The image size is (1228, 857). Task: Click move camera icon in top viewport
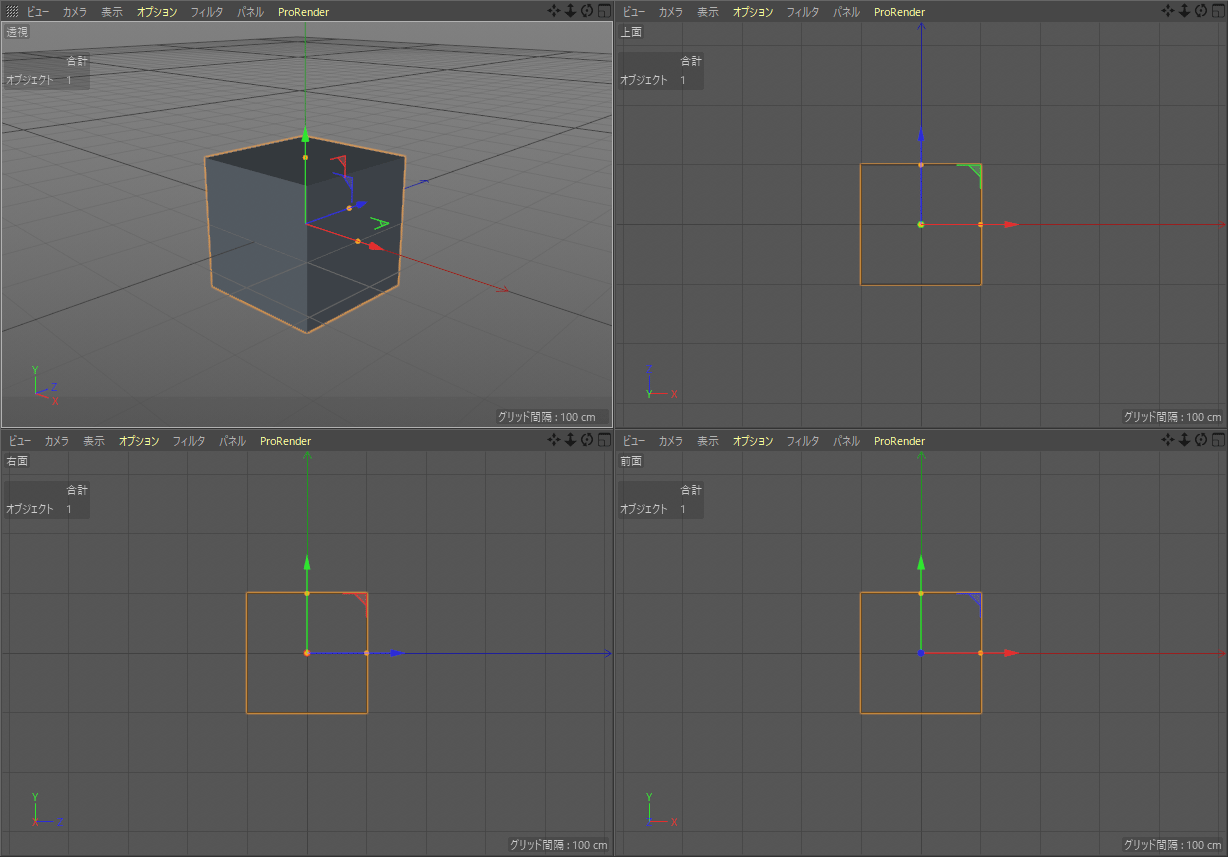[x=1168, y=11]
